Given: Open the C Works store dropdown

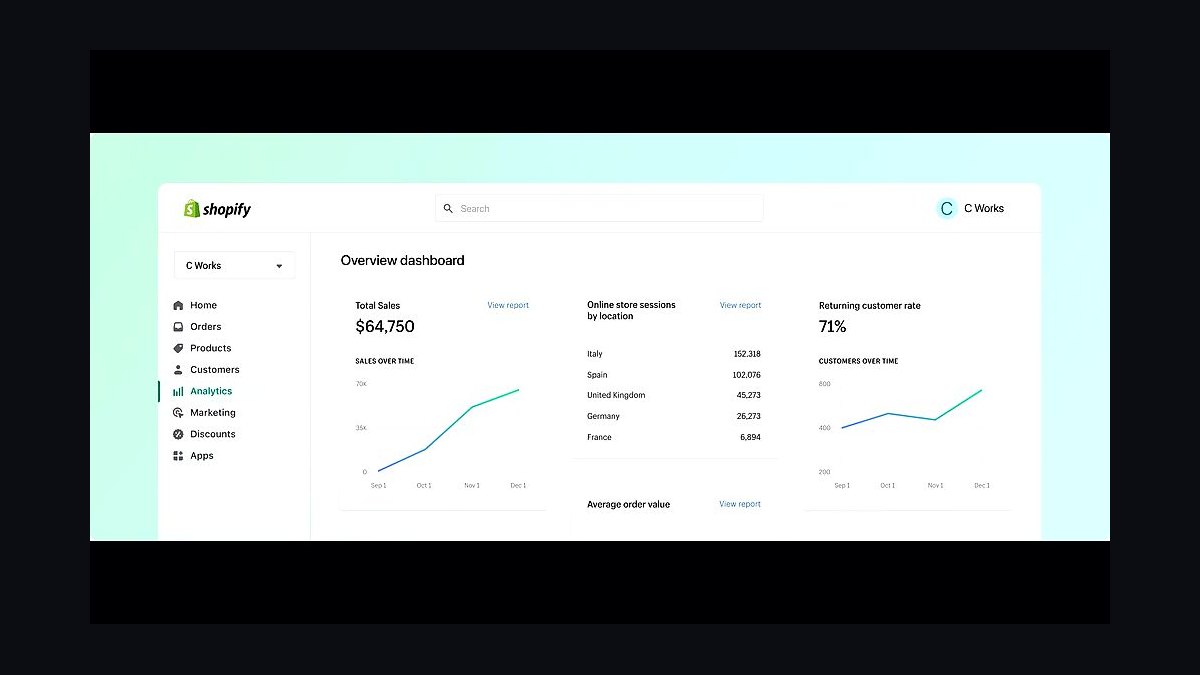Looking at the screenshot, I should (234, 265).
